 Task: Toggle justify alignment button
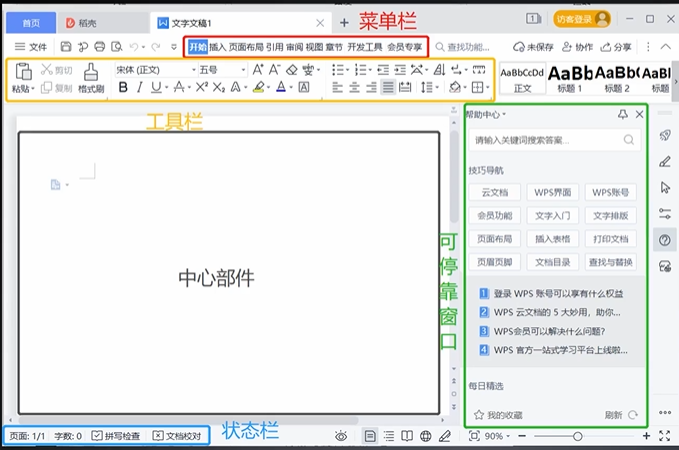tap(388, 88)
